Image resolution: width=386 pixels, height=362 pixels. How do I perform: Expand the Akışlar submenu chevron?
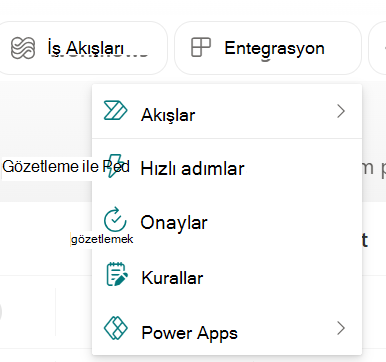[341, 111]
